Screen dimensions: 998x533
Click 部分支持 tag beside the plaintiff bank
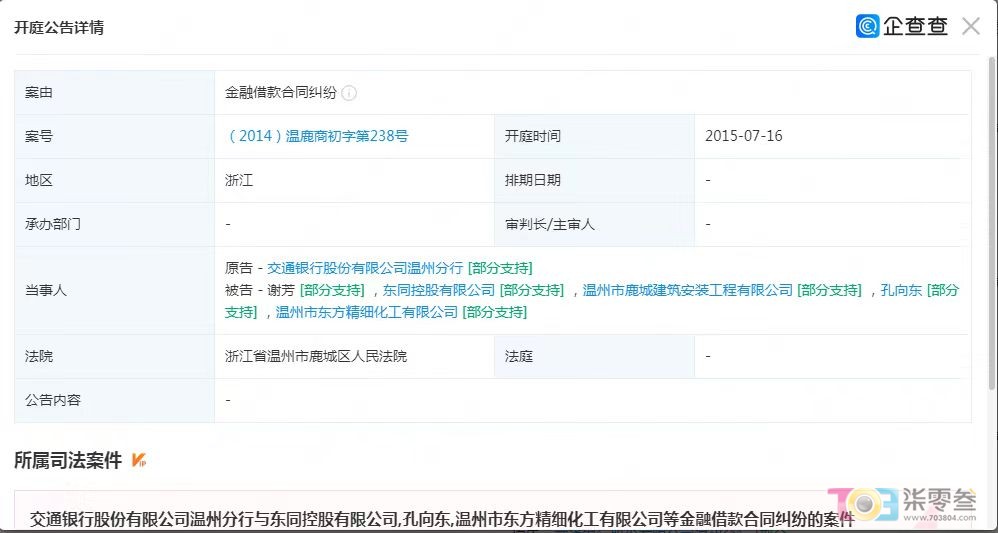click(500, 268)
